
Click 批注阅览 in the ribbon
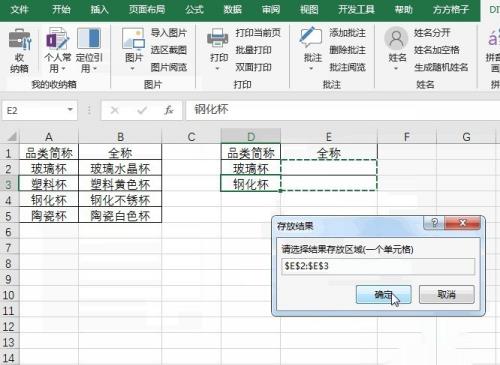pos(347,67)
